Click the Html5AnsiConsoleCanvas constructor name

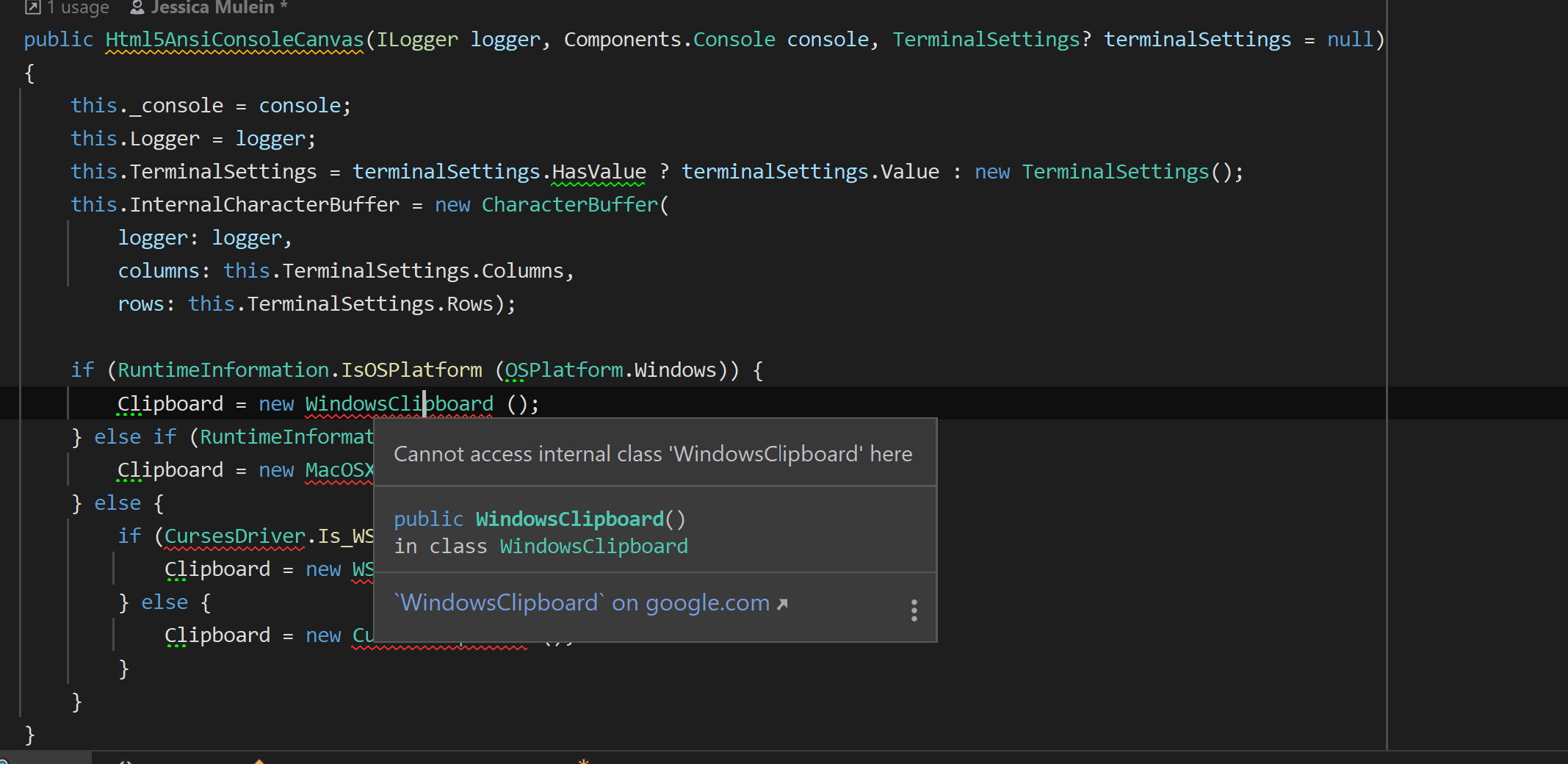click(235, 40)
